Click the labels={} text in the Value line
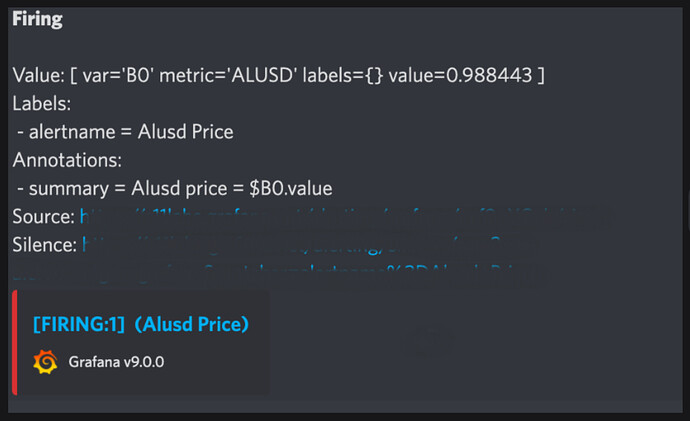690x421 pixels. tap(343, 75)
